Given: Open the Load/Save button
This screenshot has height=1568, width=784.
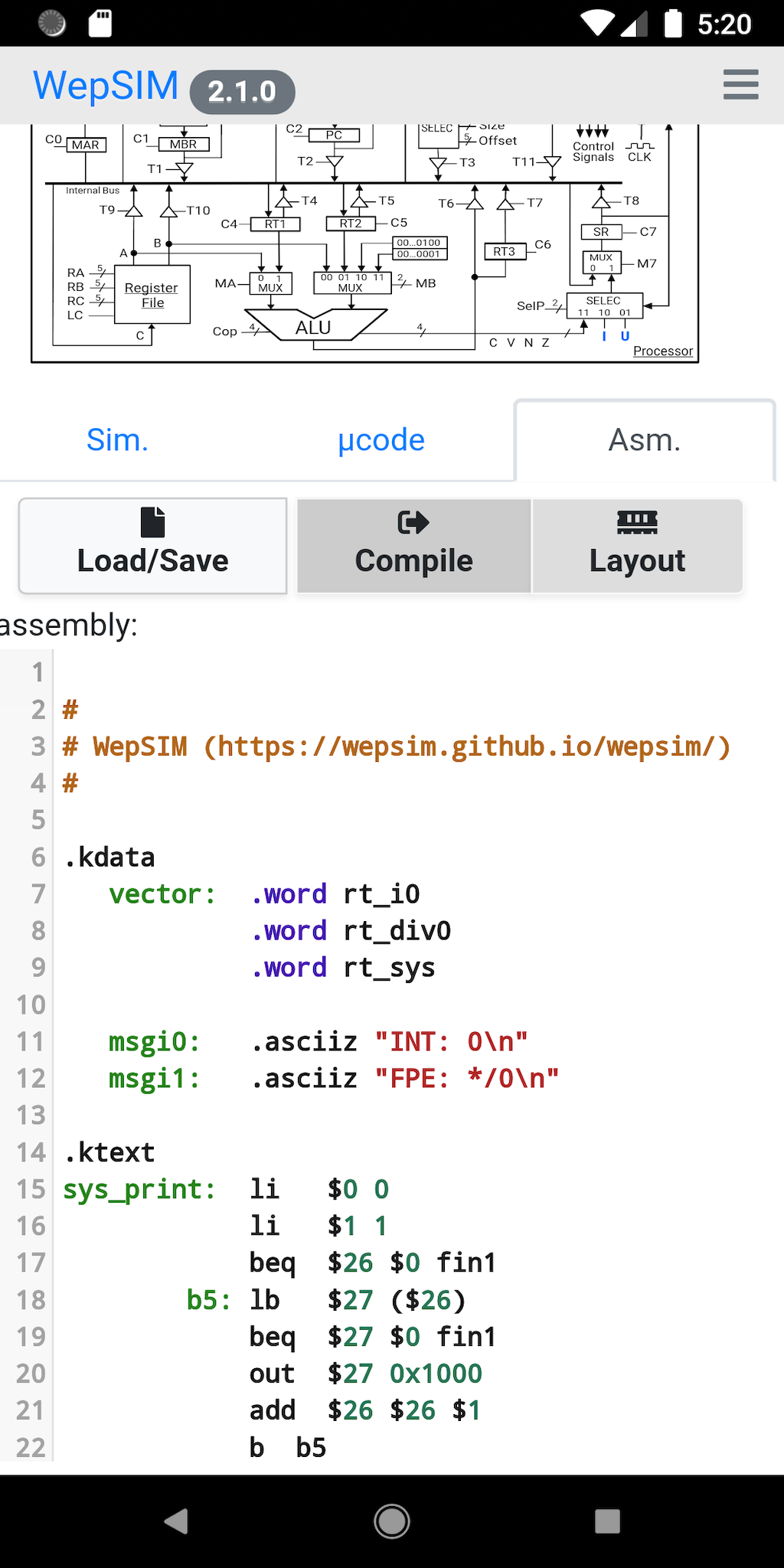Looking at the screenshot, I should click(x=153, y=546).
